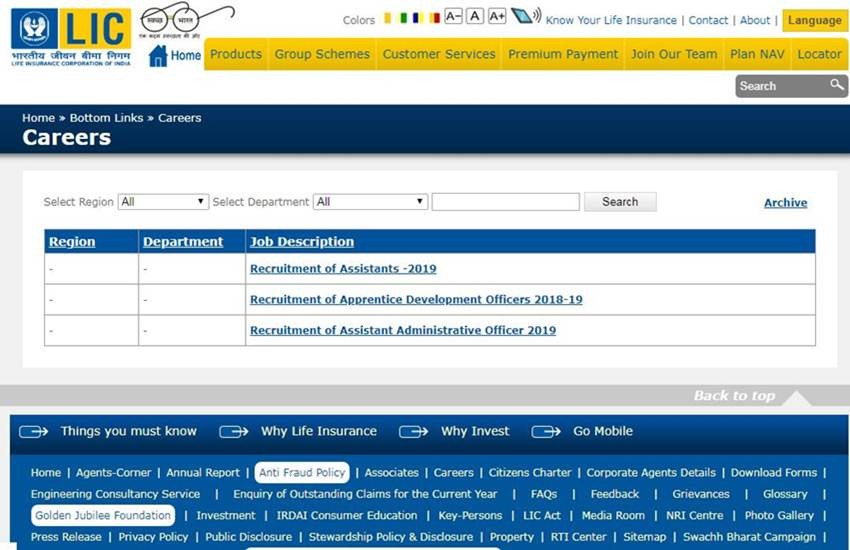The width and height of the screenshot is (850, 550).
Task: Select the yellow color theme swatch
Action: 388,18
